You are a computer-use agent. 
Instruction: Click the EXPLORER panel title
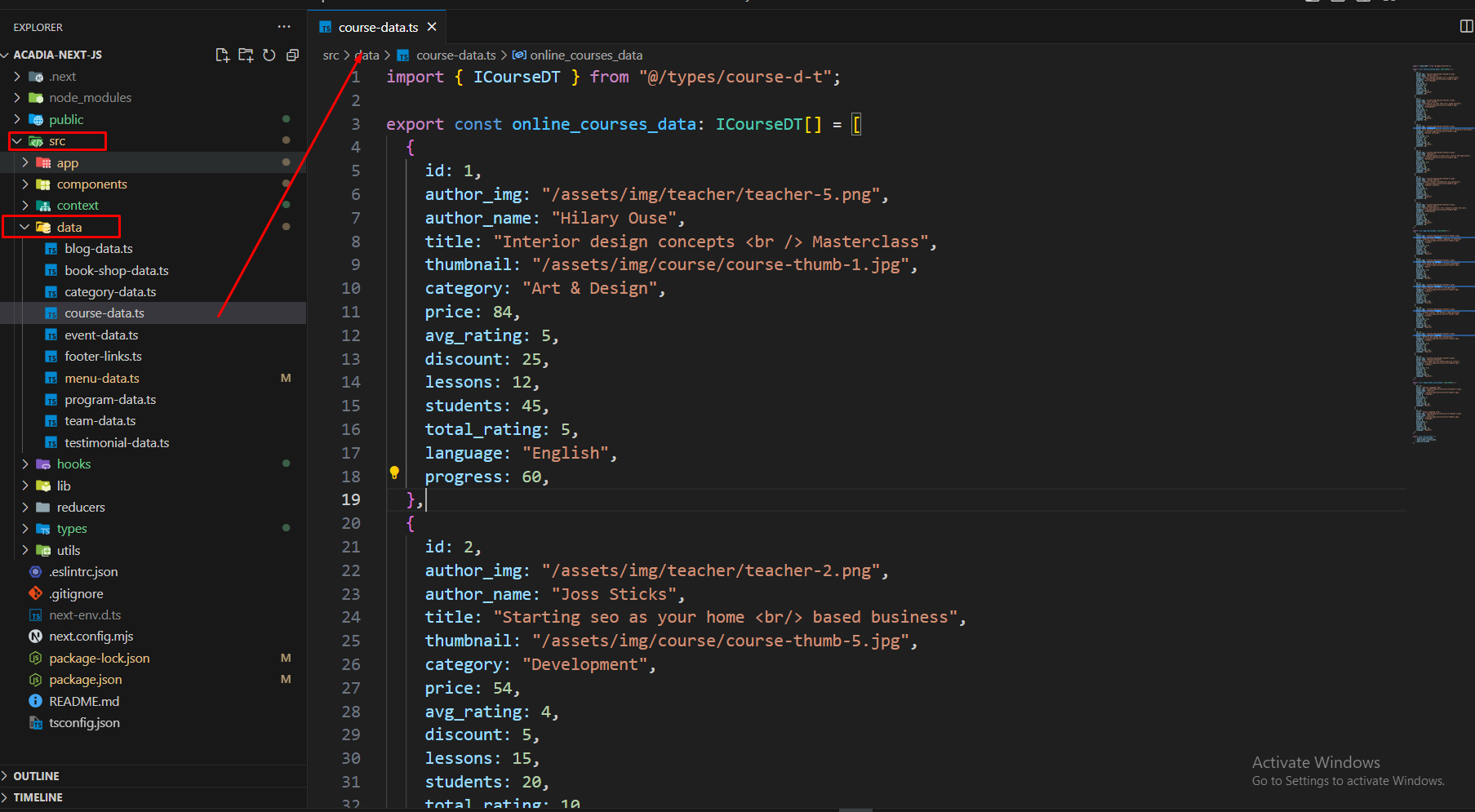point(38,27)
